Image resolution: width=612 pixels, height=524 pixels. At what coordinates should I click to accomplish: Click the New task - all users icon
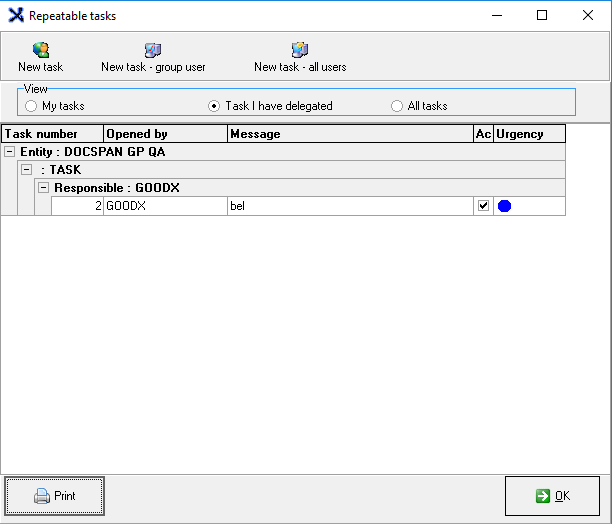pos(299,50)
